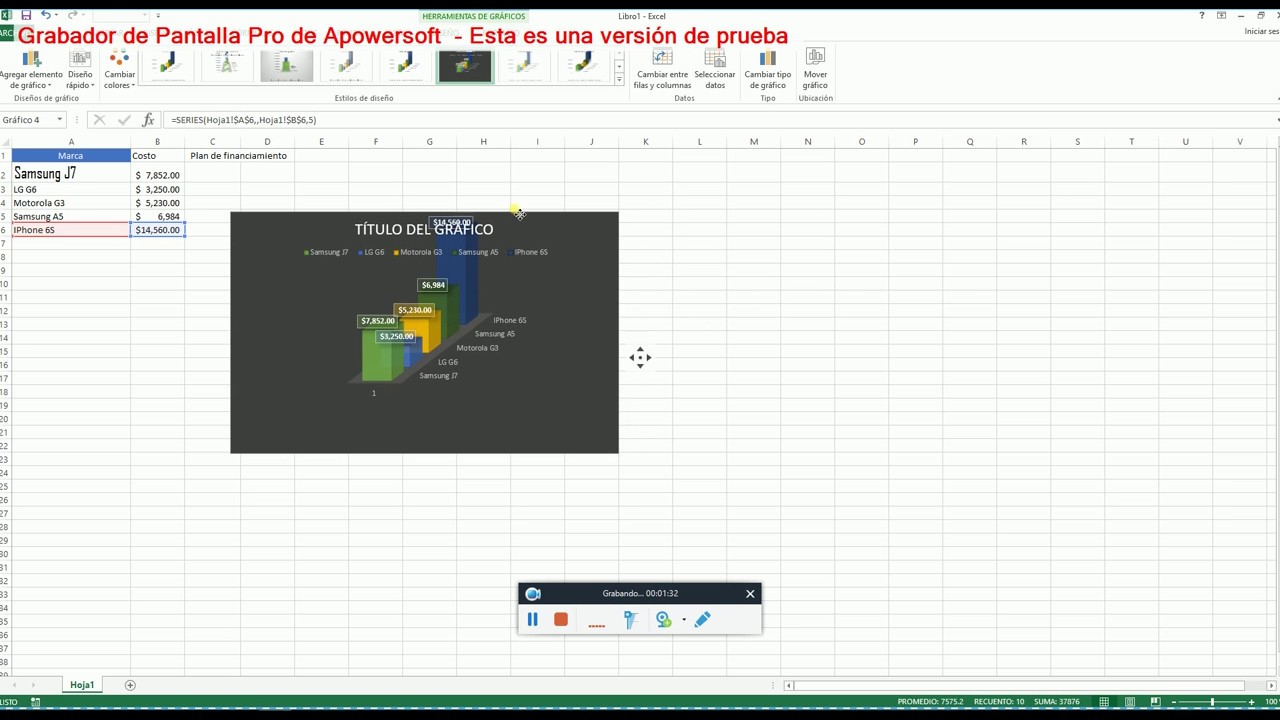Click the formula bar with SERIES formula
Image resolution: width=1280 pixels, height=720 pixels.
tap(720, 120)
